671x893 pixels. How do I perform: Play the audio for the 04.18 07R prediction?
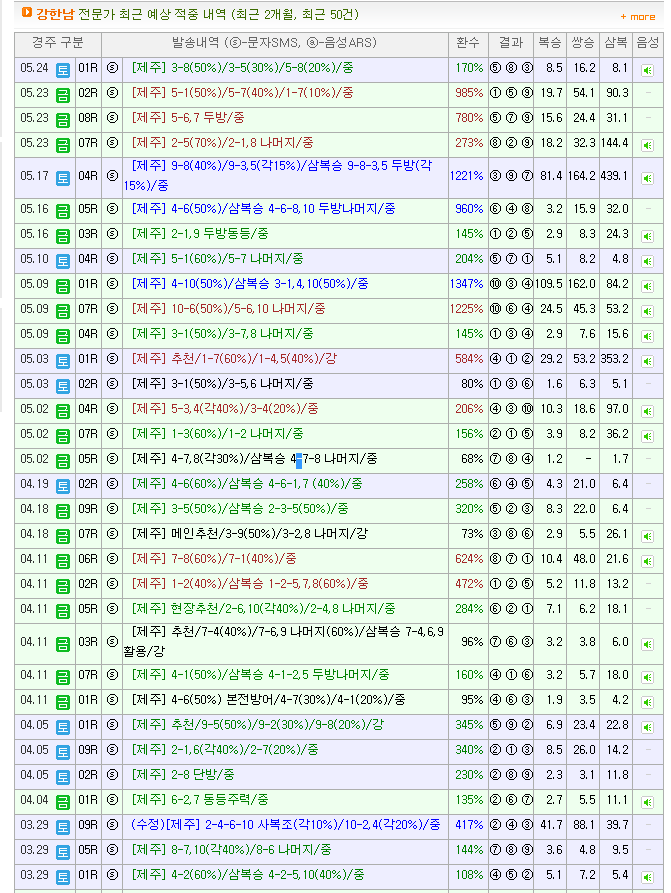tap(647, 535)
